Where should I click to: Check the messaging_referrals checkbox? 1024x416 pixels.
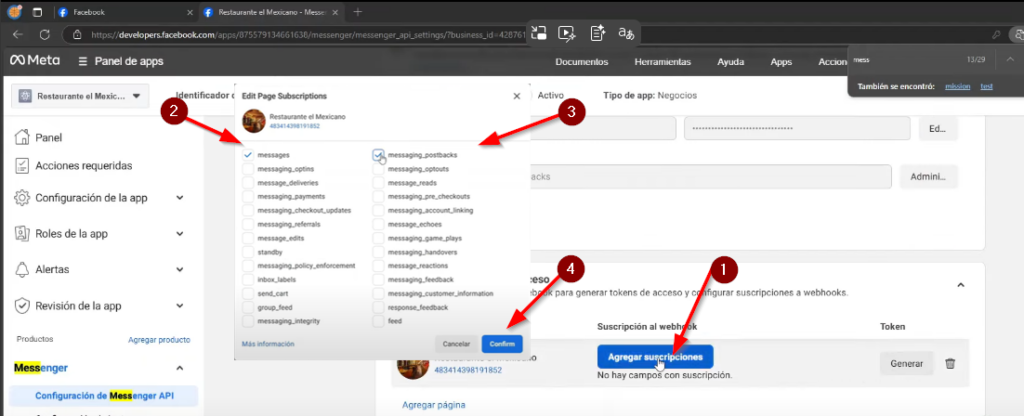point(248,224)
